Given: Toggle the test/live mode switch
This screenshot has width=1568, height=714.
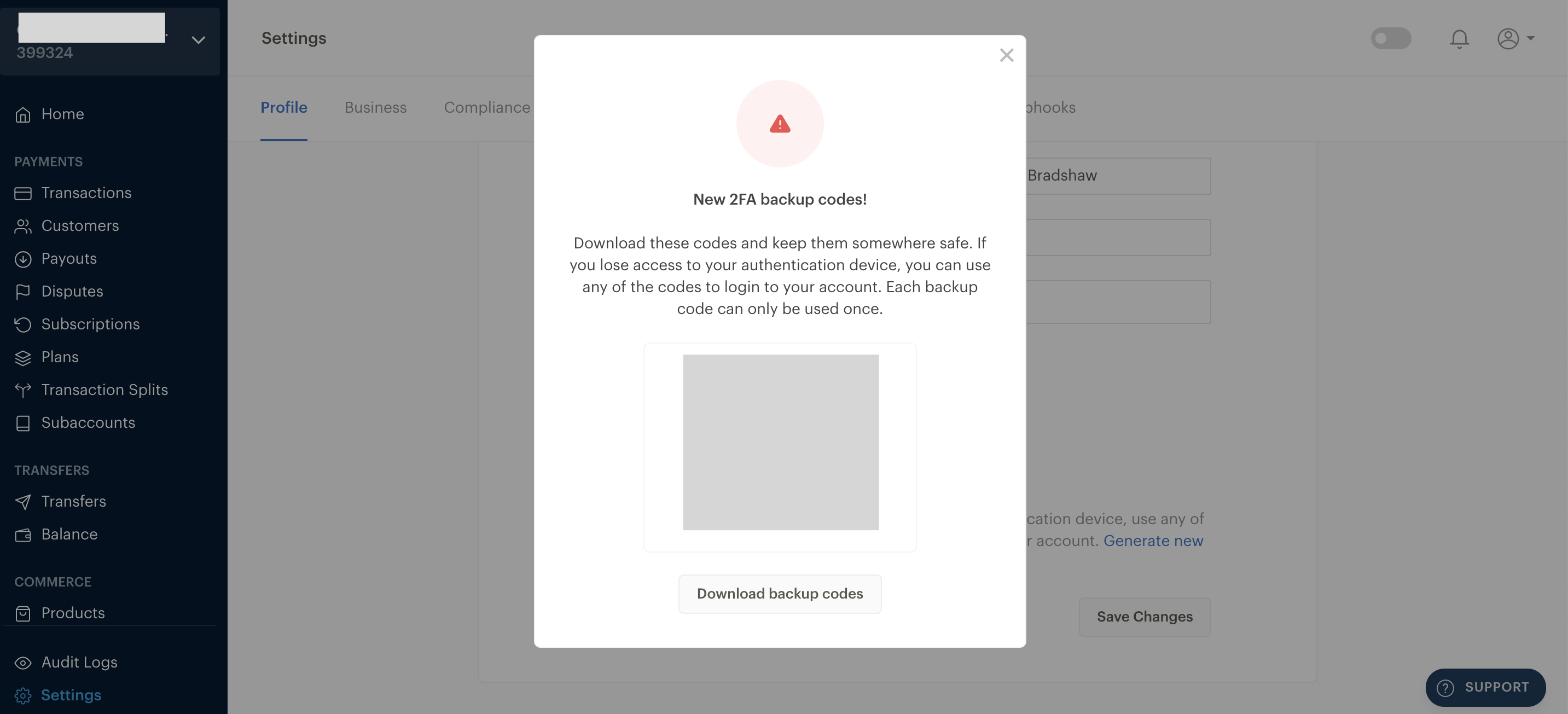Looking at the screenshot, I should [x=1391, y=38].
